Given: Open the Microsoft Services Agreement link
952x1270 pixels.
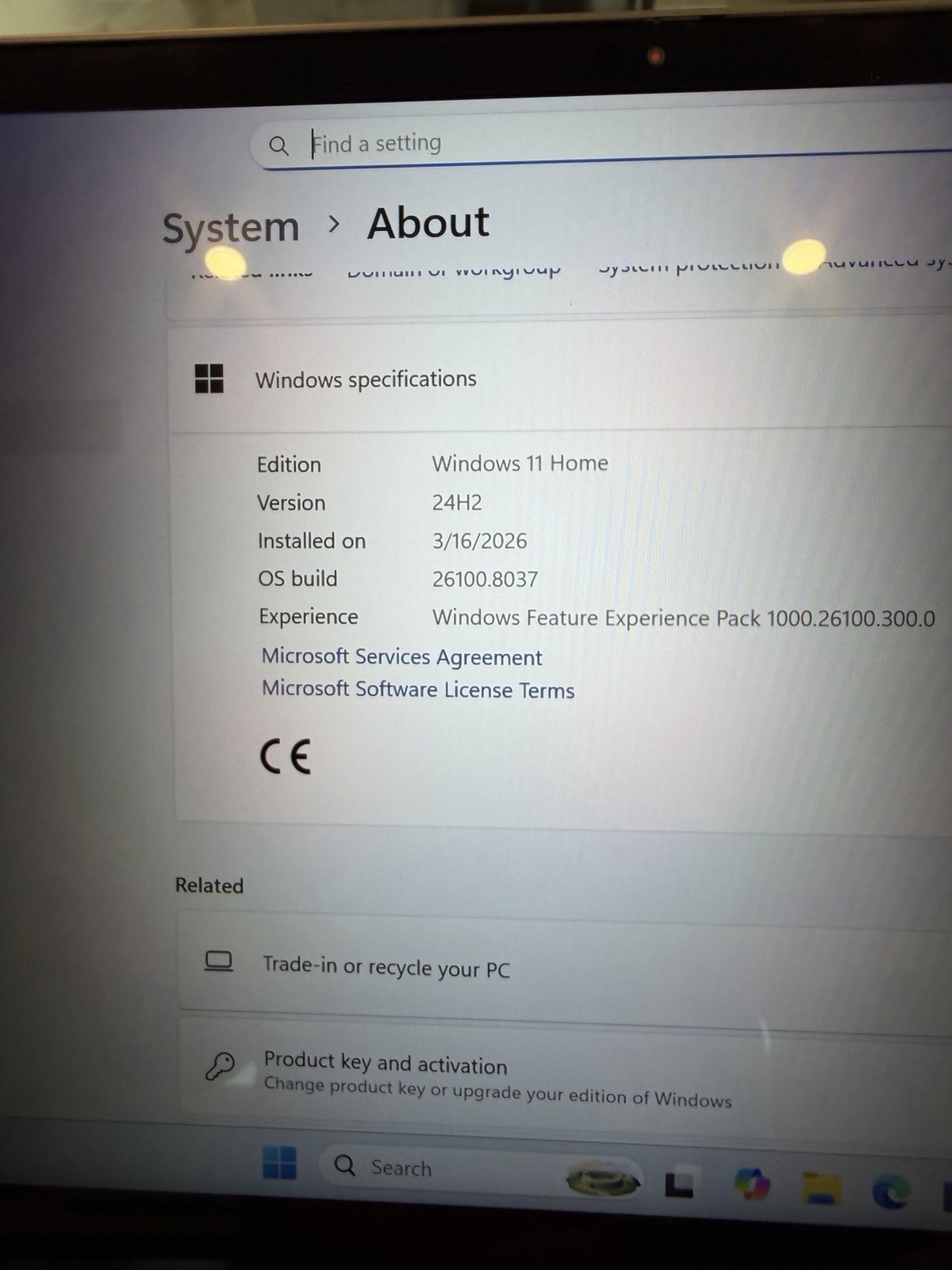Looking at the screenshot, I should [402, 656].
